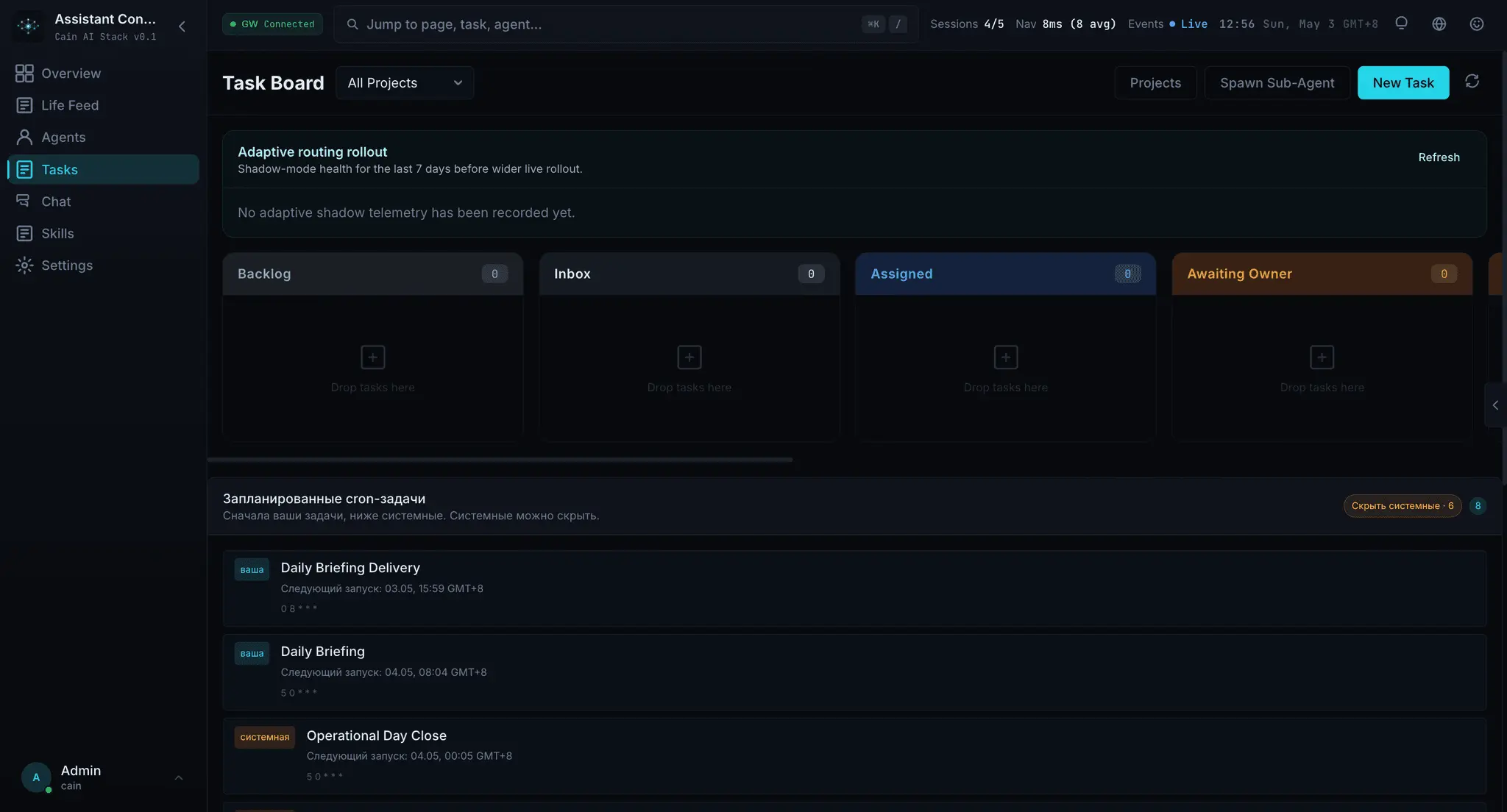Click the Awaiting Owner column header
The width and height of the screenshot is (1507, 812).
click(x=1322, y=274)
